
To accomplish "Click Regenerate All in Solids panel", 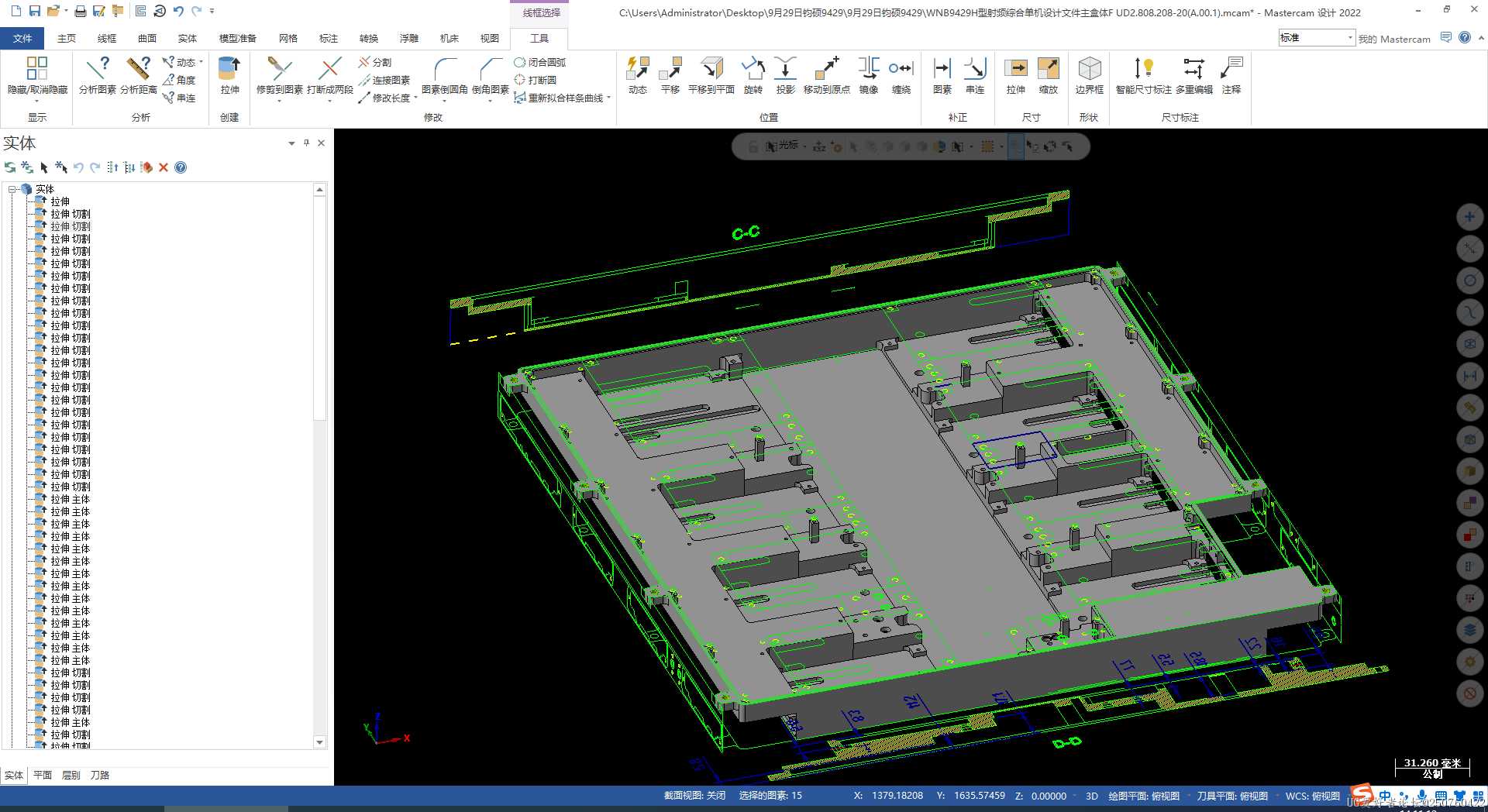I will click(x=27, y=167).
